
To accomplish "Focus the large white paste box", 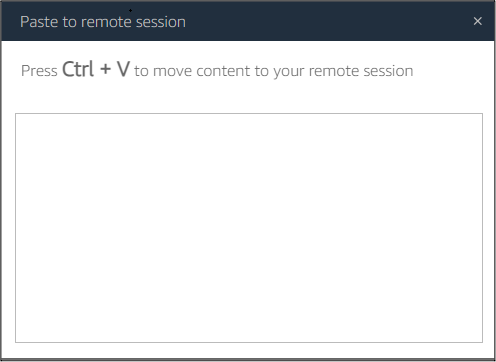I will (249, 228).
